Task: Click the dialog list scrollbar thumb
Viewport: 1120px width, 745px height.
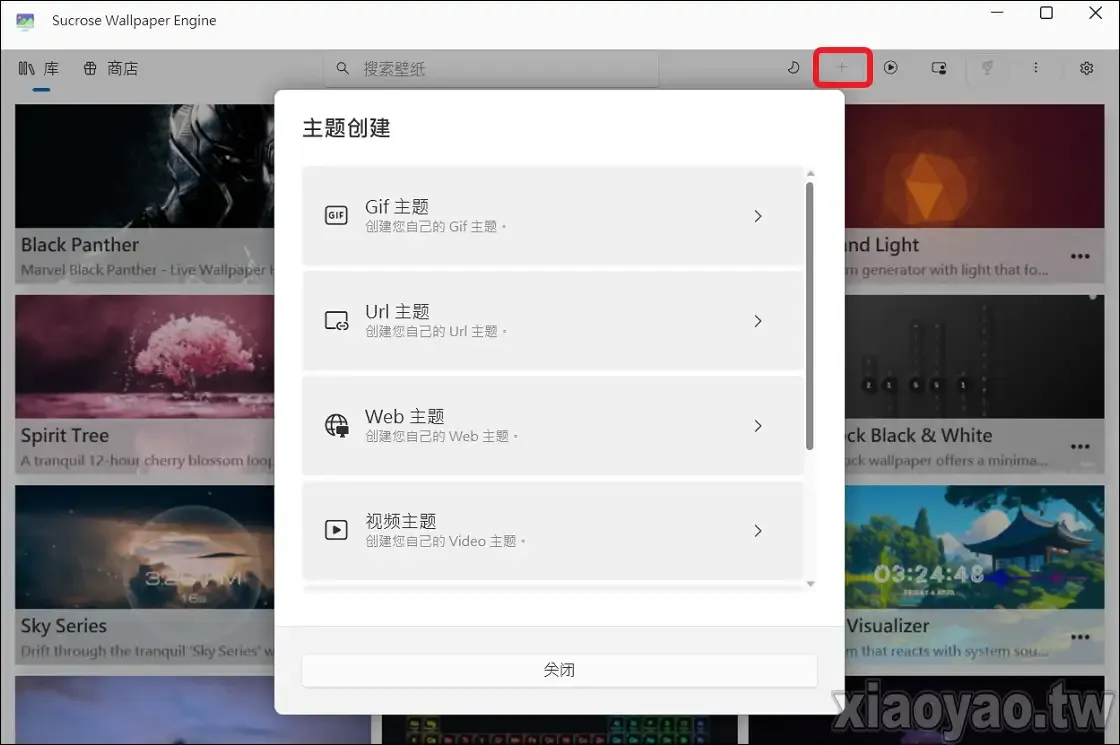Action: (810, 316)
